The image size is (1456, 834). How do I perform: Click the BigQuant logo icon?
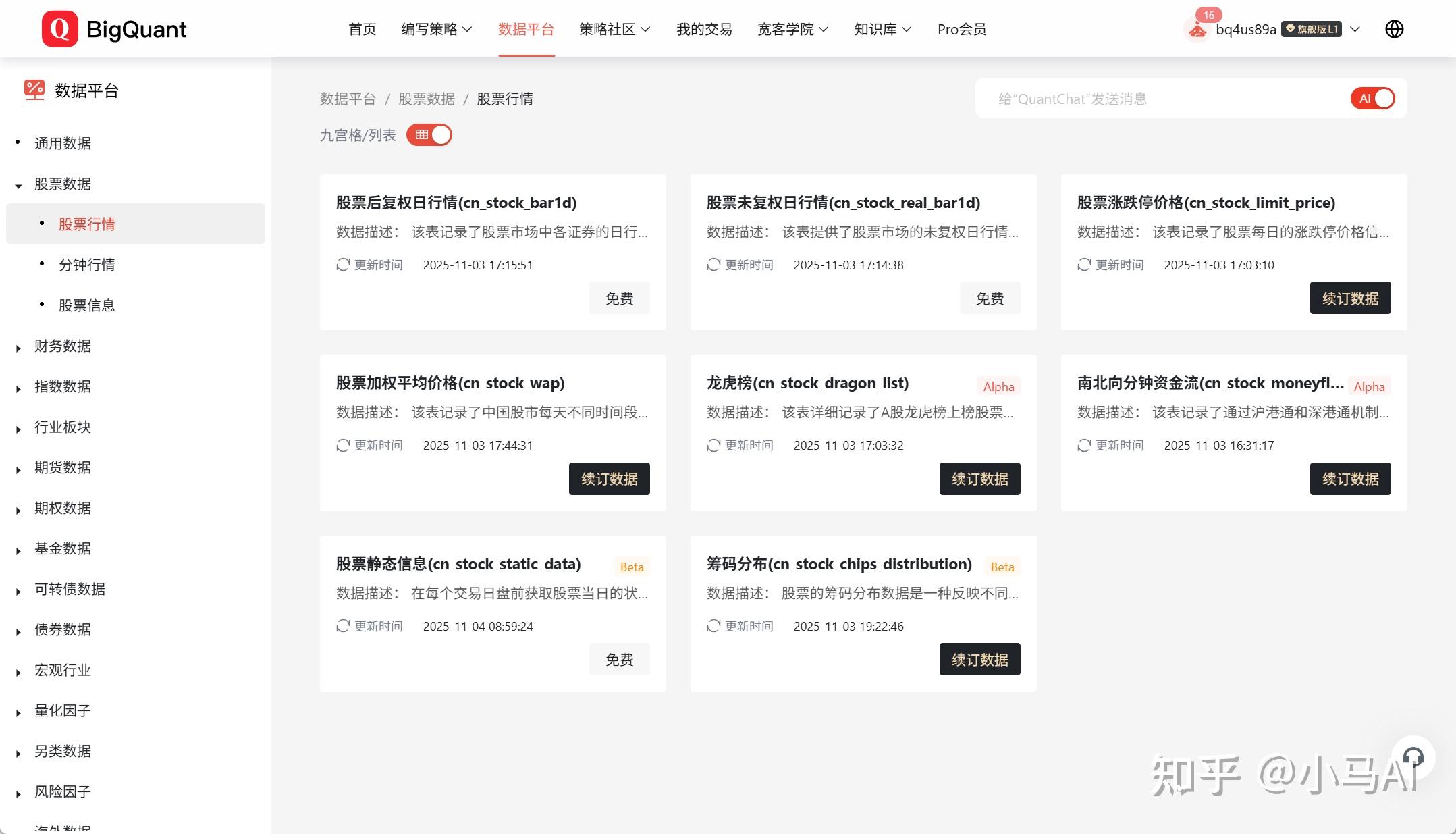(x=59, y=28)
